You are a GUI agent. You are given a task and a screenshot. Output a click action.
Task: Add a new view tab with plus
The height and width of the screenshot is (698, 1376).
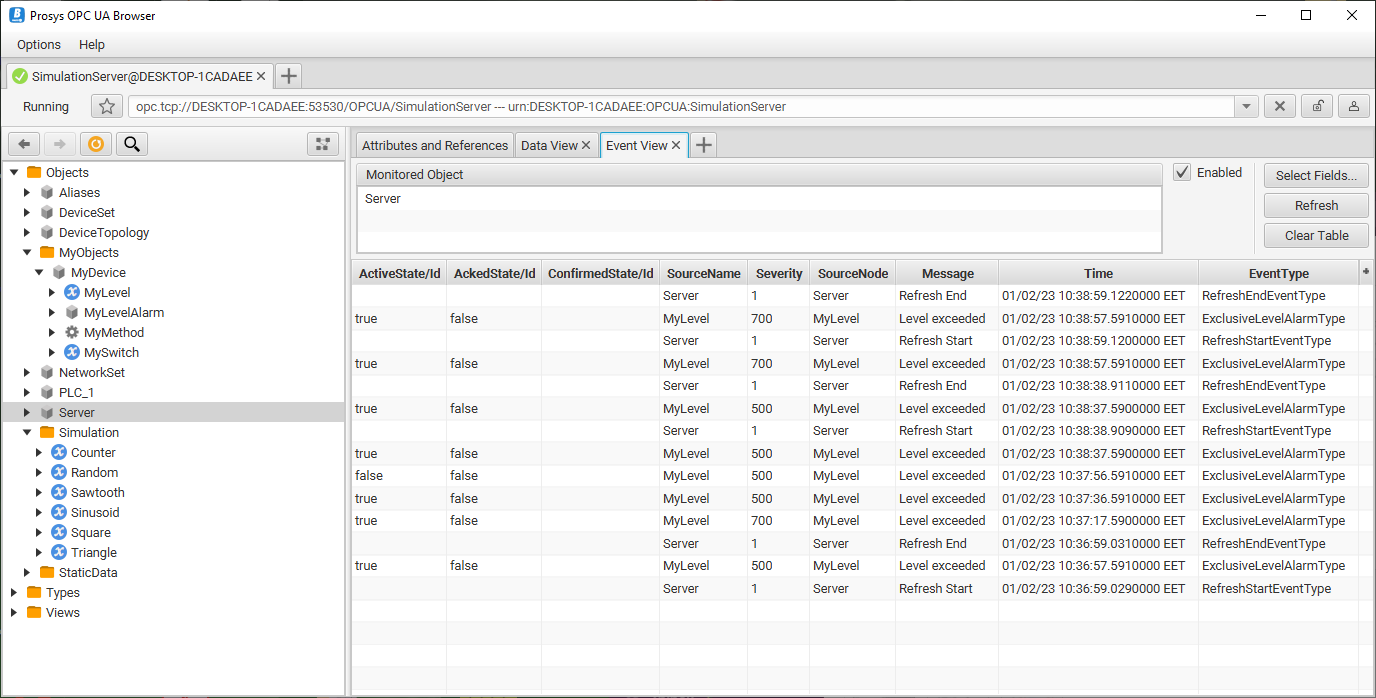704,145
